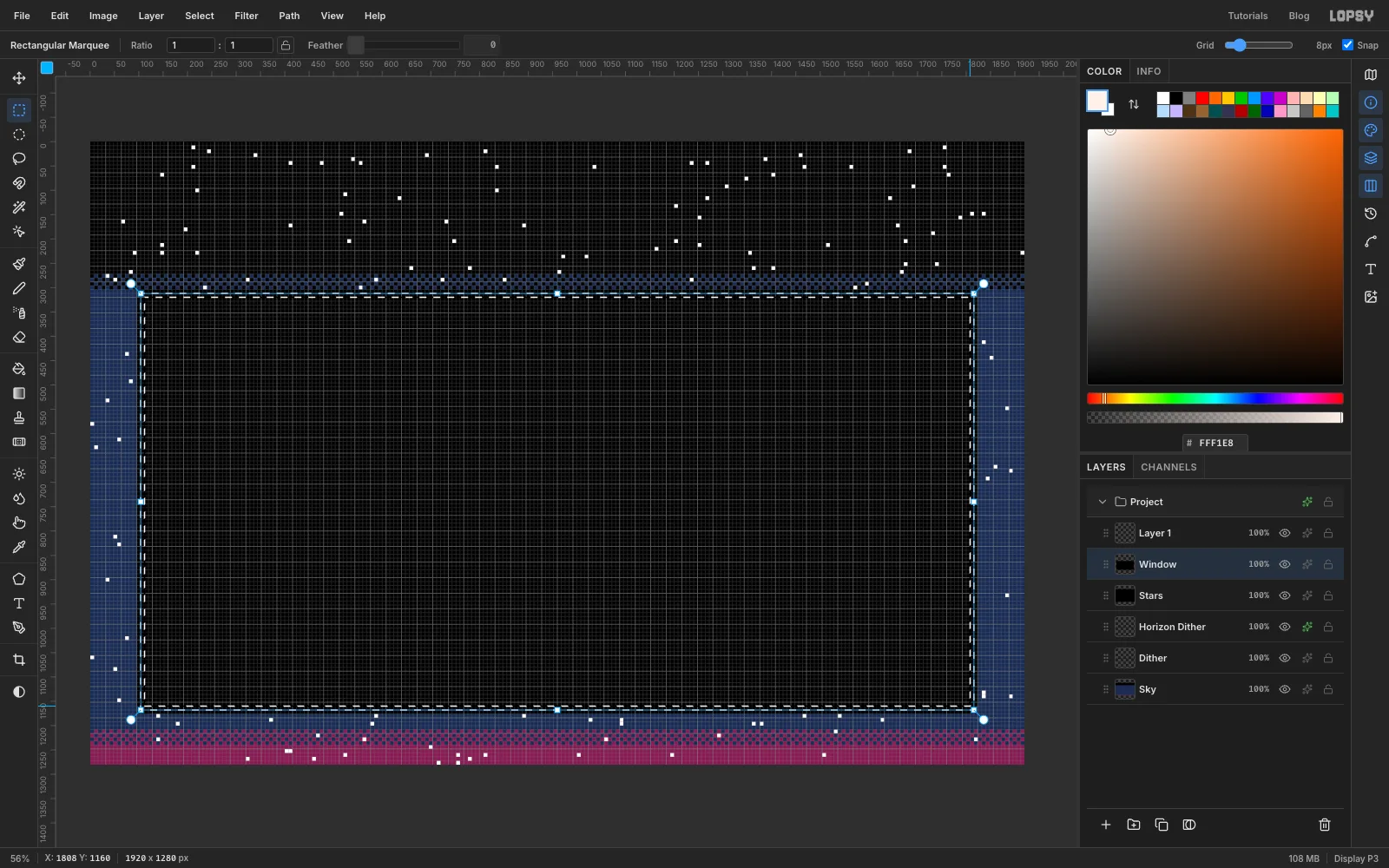The image size is (1389, 868).
Task: Select the Magic Wand tool
Action: coord(19,207)
